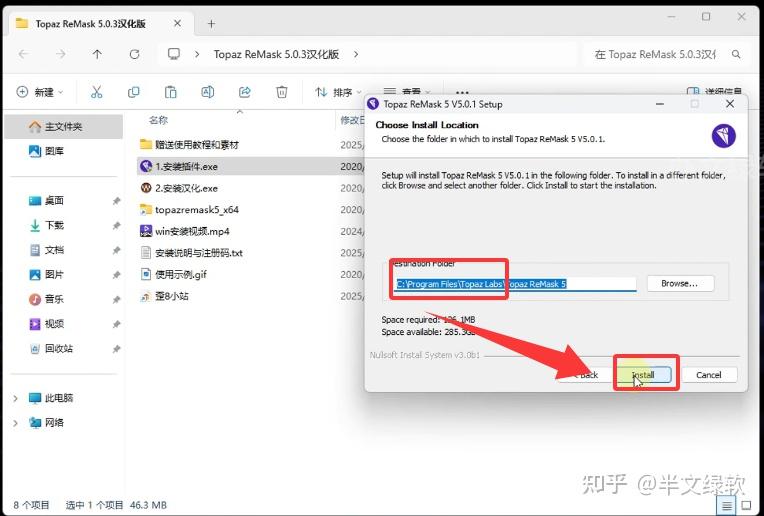Screen dimensions: 764x516
Task: Toggle the pin icon next to 文档
Action: 116,250
